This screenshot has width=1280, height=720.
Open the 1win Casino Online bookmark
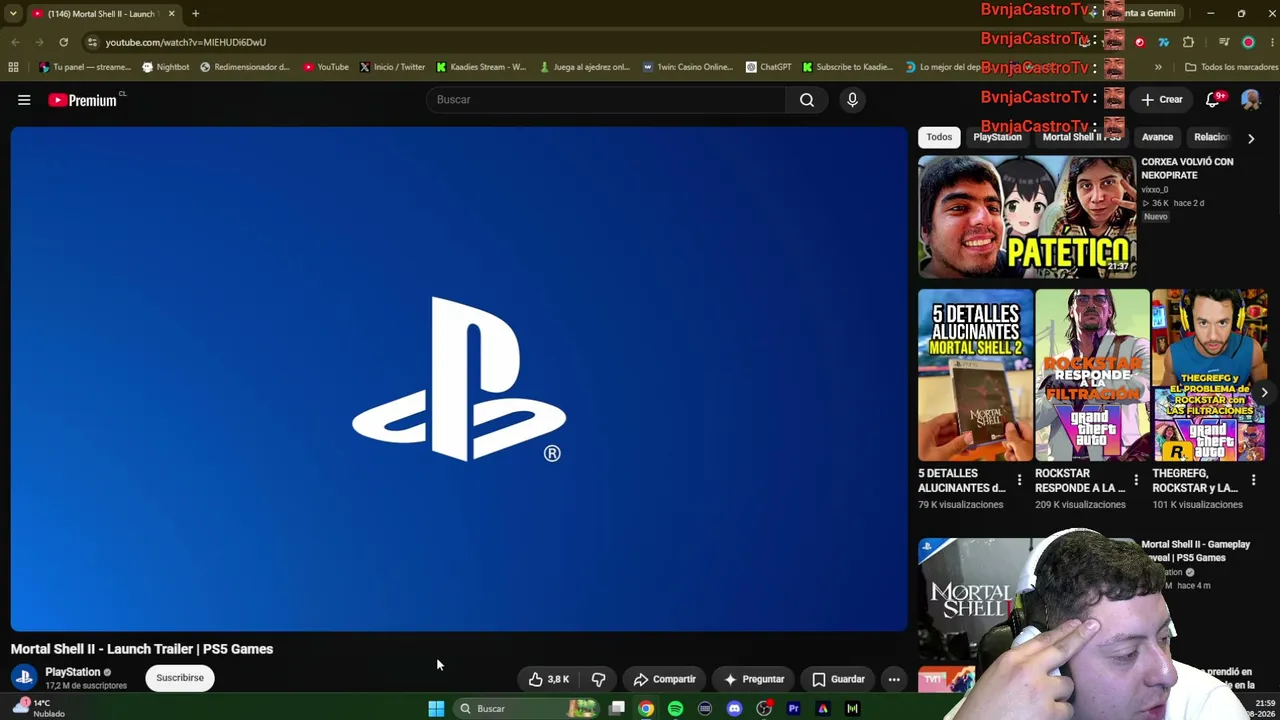(688, 67)
